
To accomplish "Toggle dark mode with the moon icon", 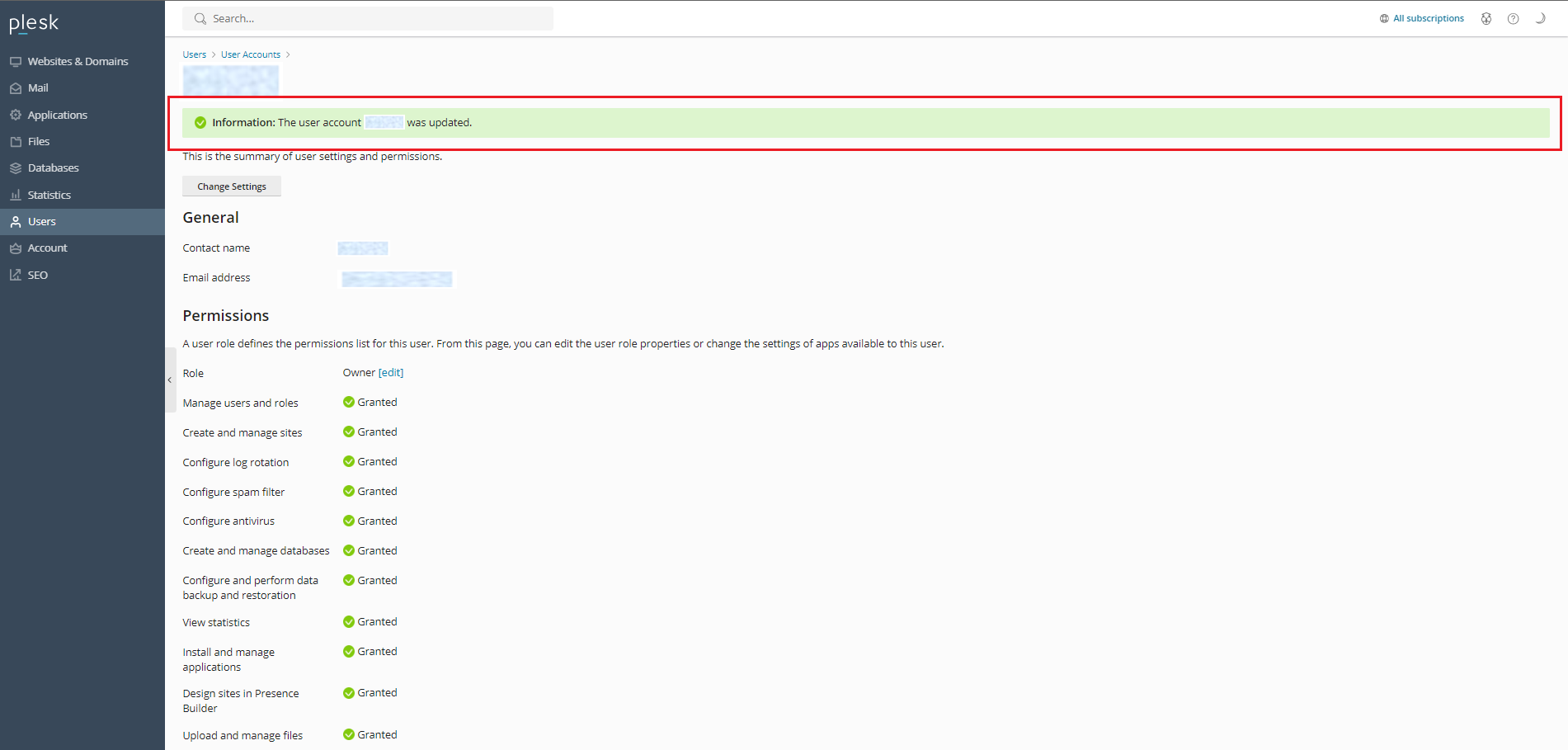I will coord(1540,19).
